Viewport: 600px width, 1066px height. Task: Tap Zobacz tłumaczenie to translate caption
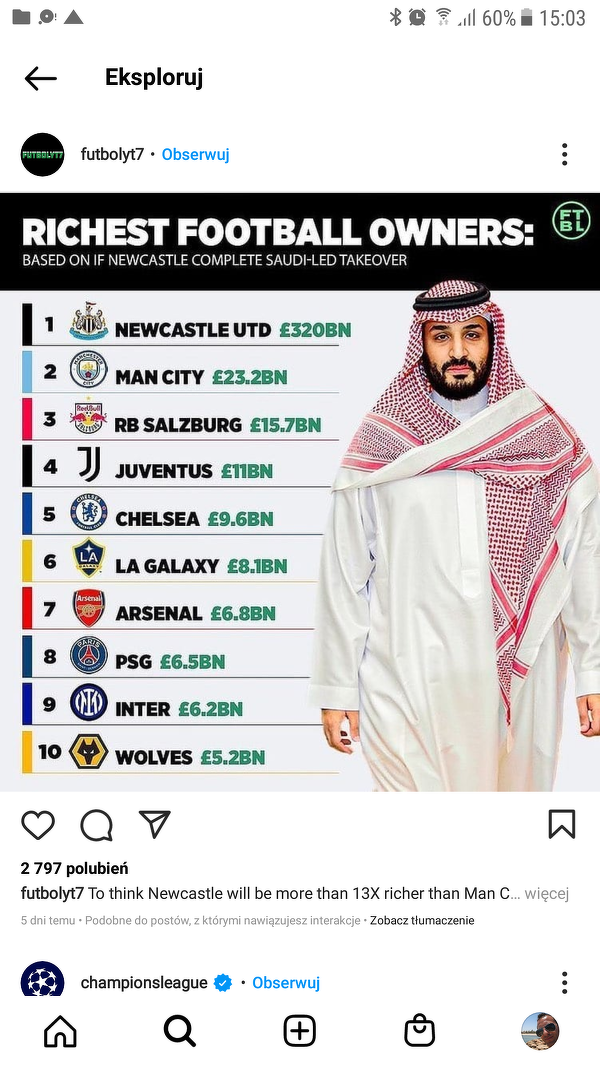422,920
